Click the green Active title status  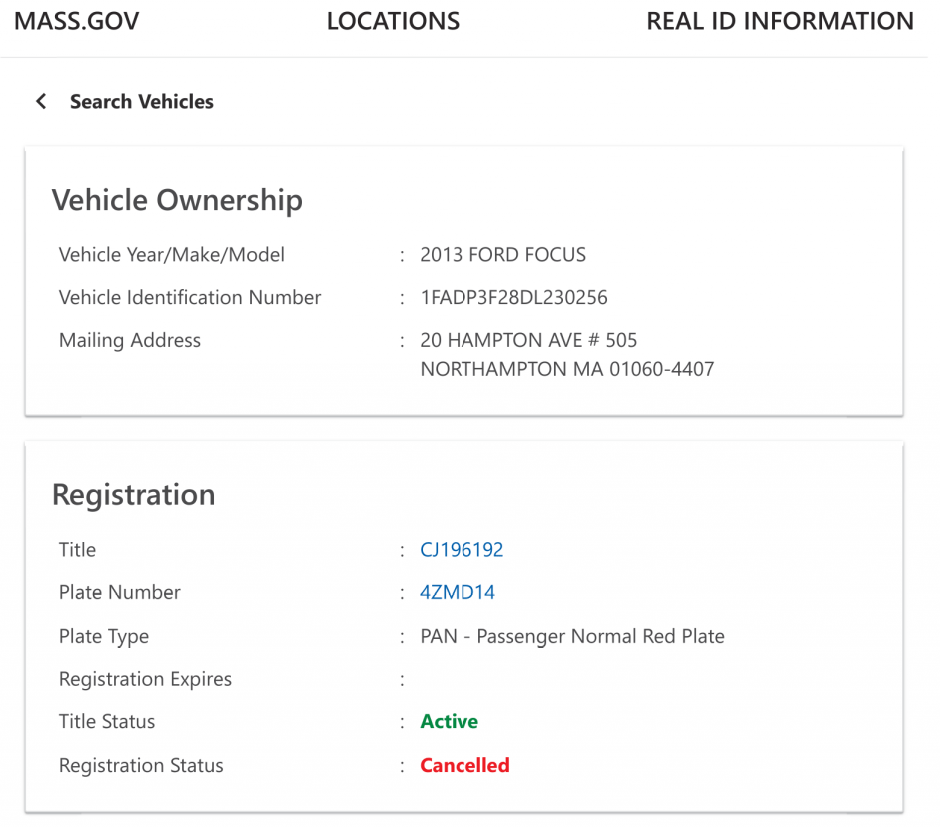(449, 722)
